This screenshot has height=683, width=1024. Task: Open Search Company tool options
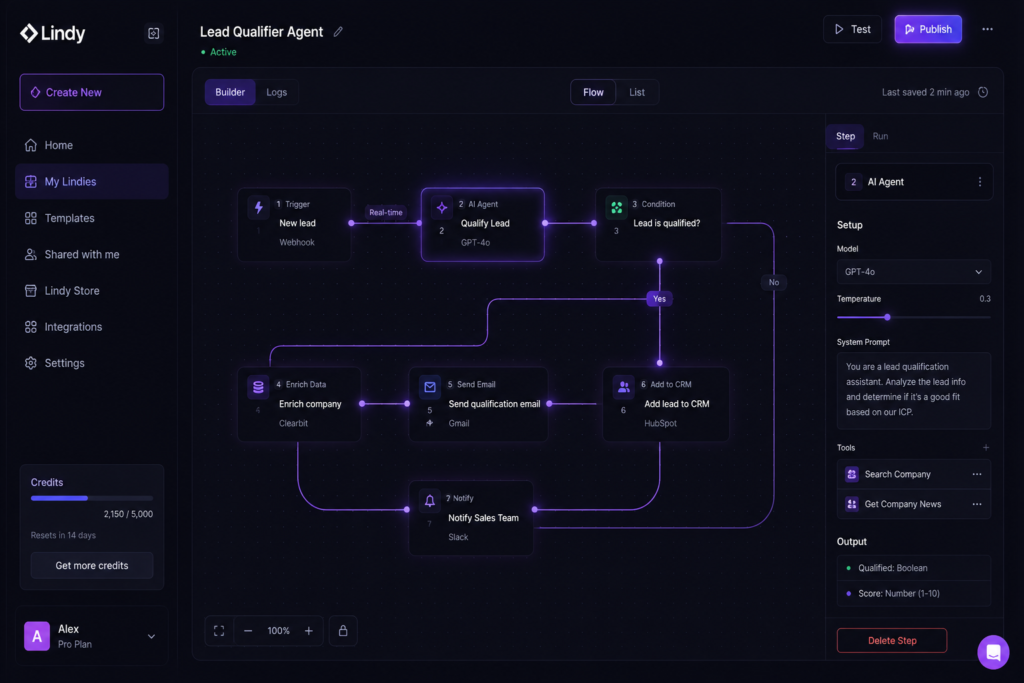976,474
